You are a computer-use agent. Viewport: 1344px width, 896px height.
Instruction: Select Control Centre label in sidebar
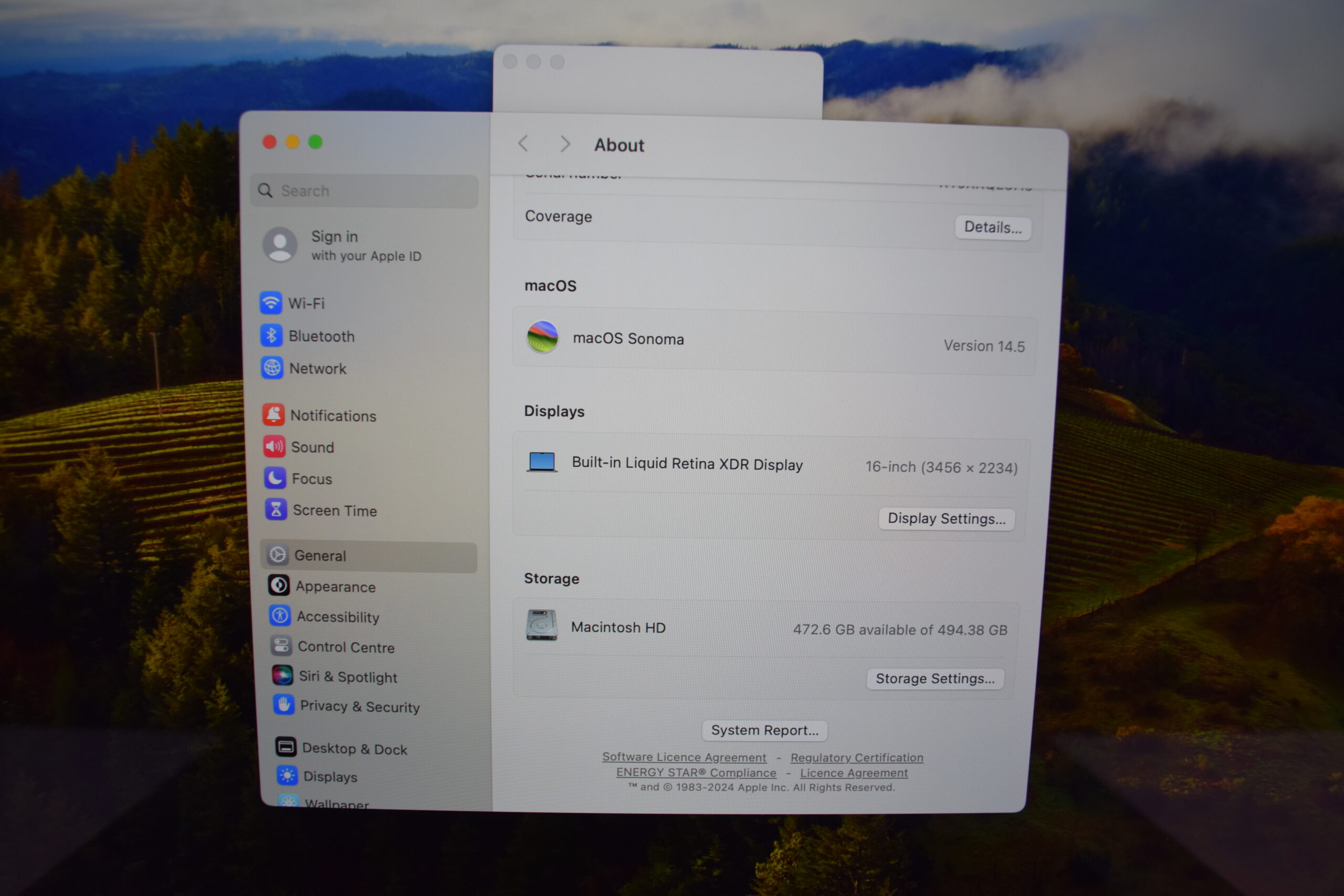346,647
